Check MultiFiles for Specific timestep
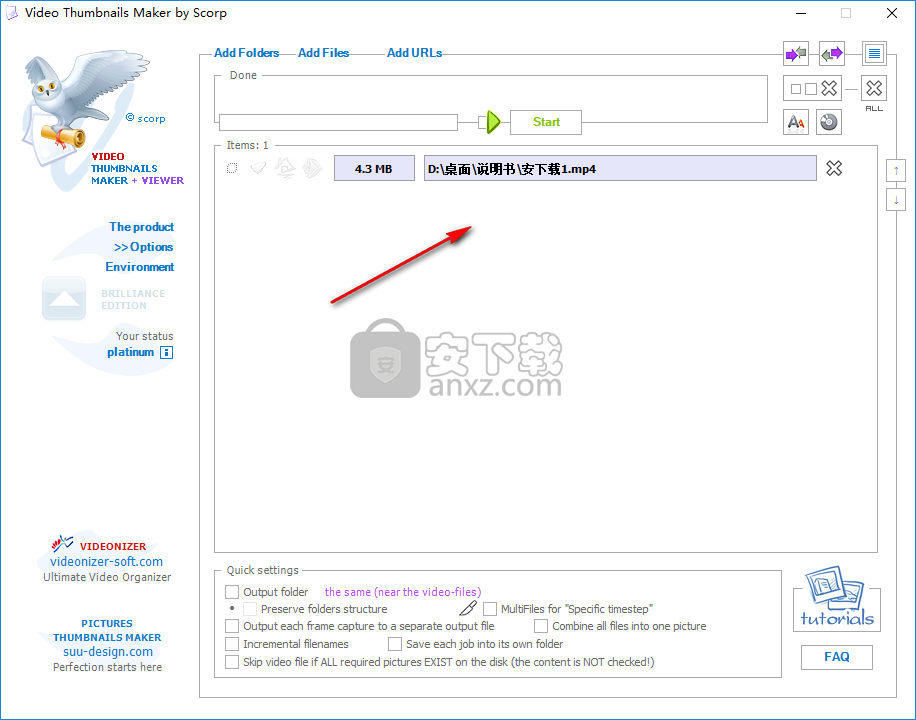This screenshot has width=916, height=720. (490, 609)
